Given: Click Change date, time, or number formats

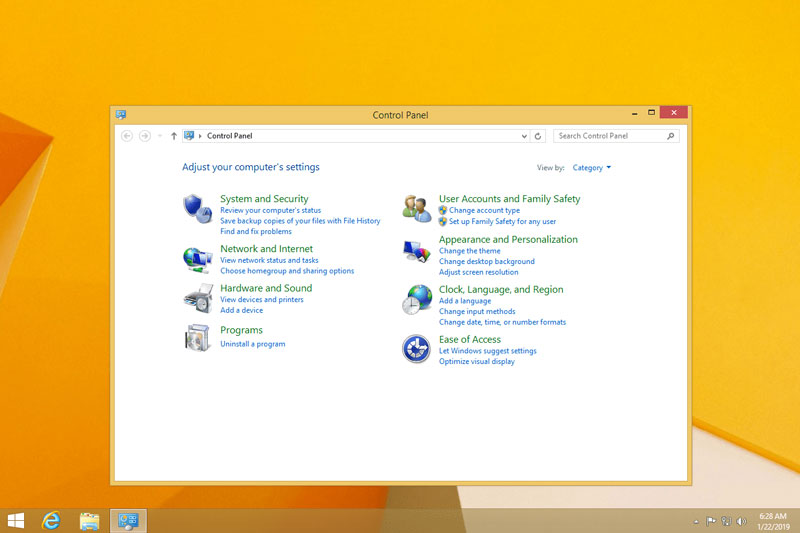Looking at the screenshot, I should tap(502, 322).
